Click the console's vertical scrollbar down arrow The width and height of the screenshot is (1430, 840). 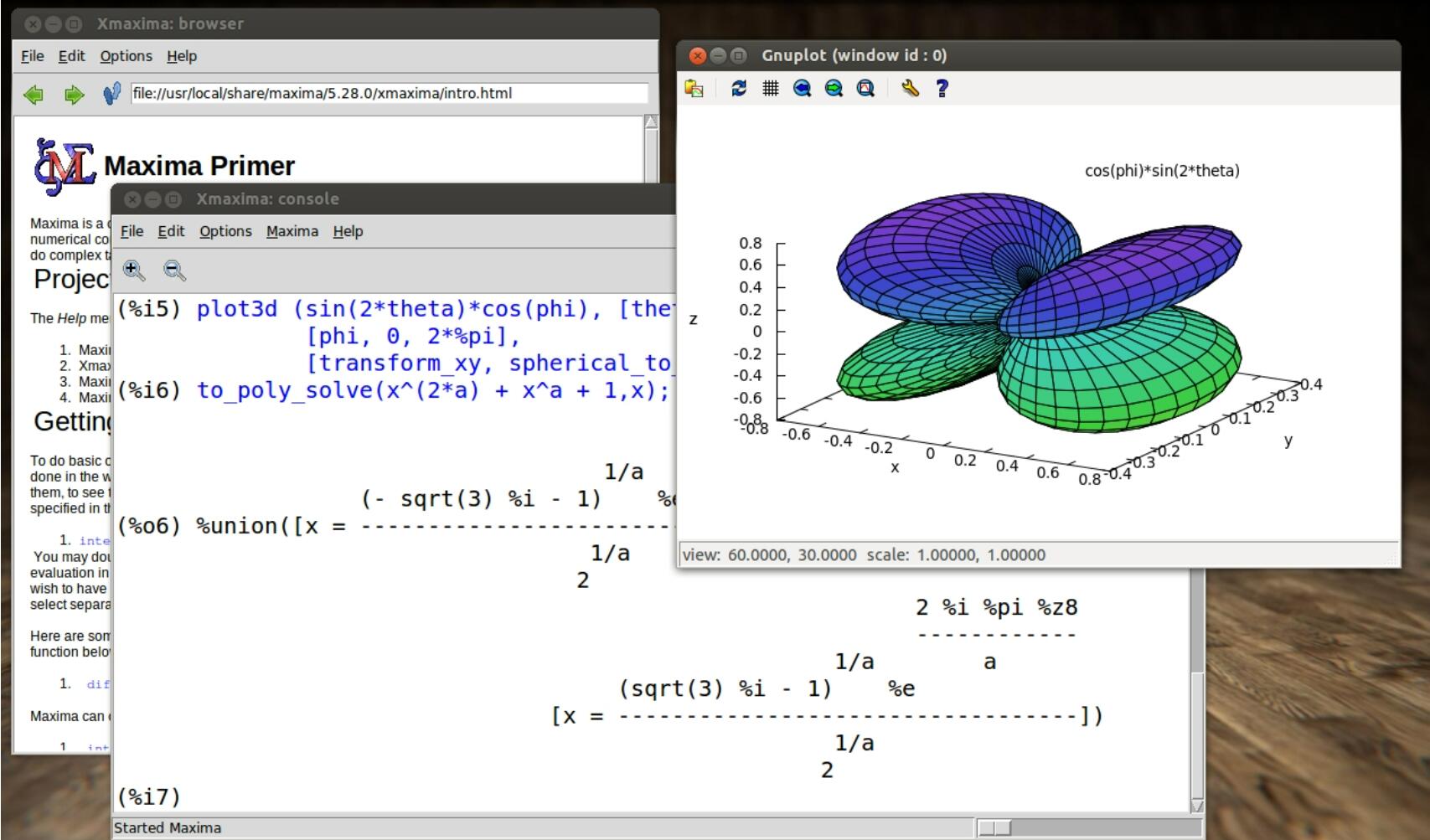coord(1197,805)
